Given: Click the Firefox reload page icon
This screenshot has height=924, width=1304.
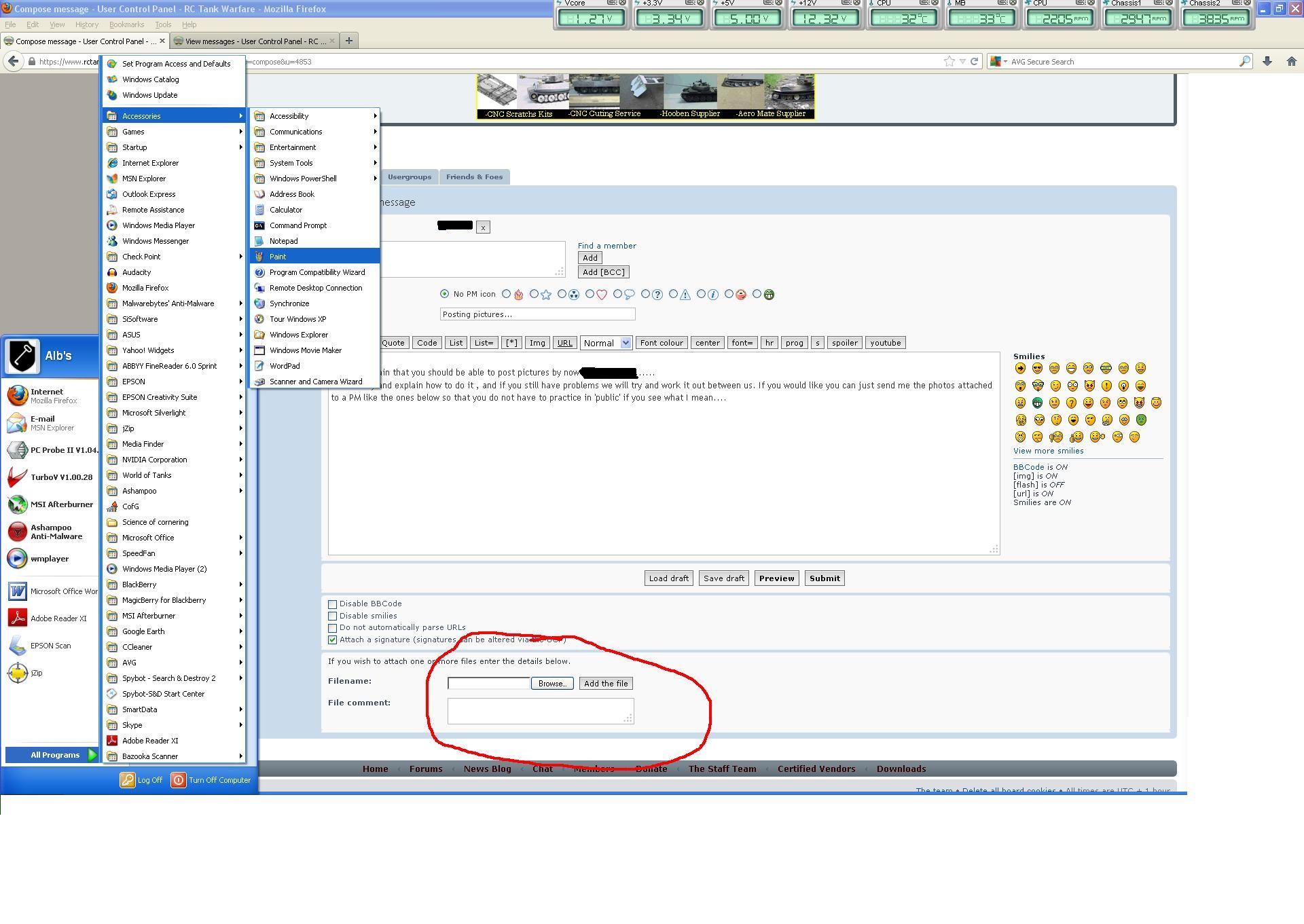Looking at the screenshot, I should (974, 62).
